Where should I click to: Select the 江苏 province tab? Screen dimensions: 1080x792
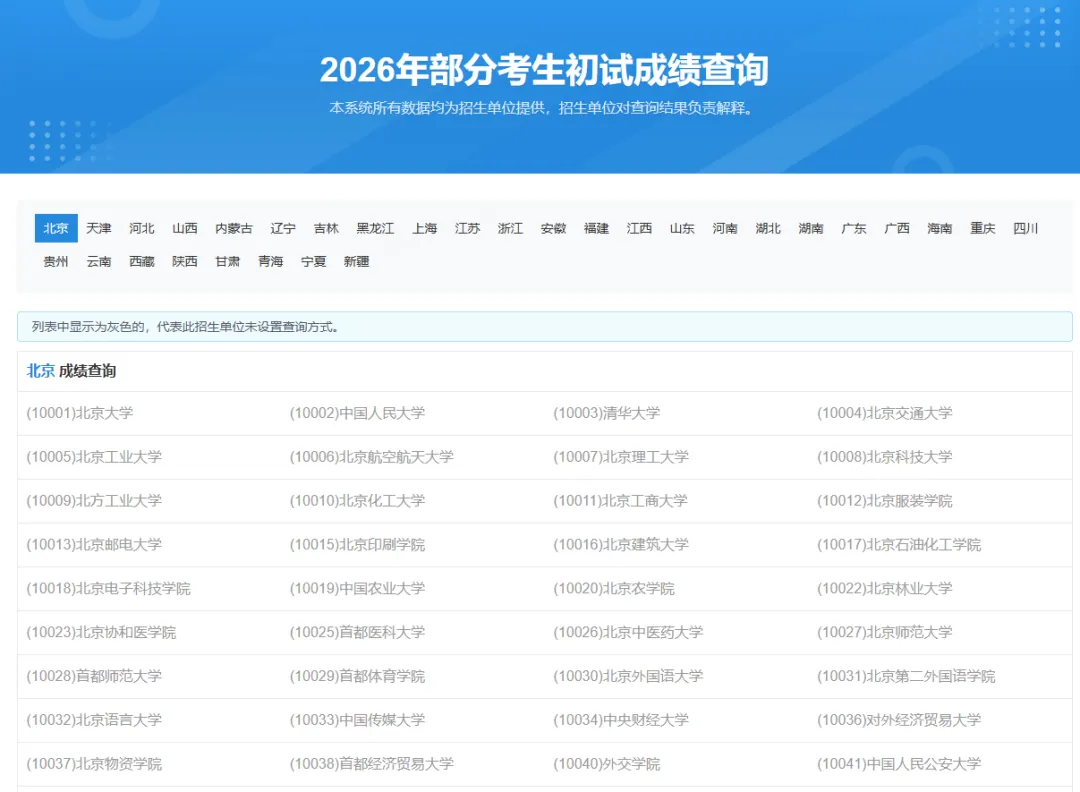click(x=467, y=228)
